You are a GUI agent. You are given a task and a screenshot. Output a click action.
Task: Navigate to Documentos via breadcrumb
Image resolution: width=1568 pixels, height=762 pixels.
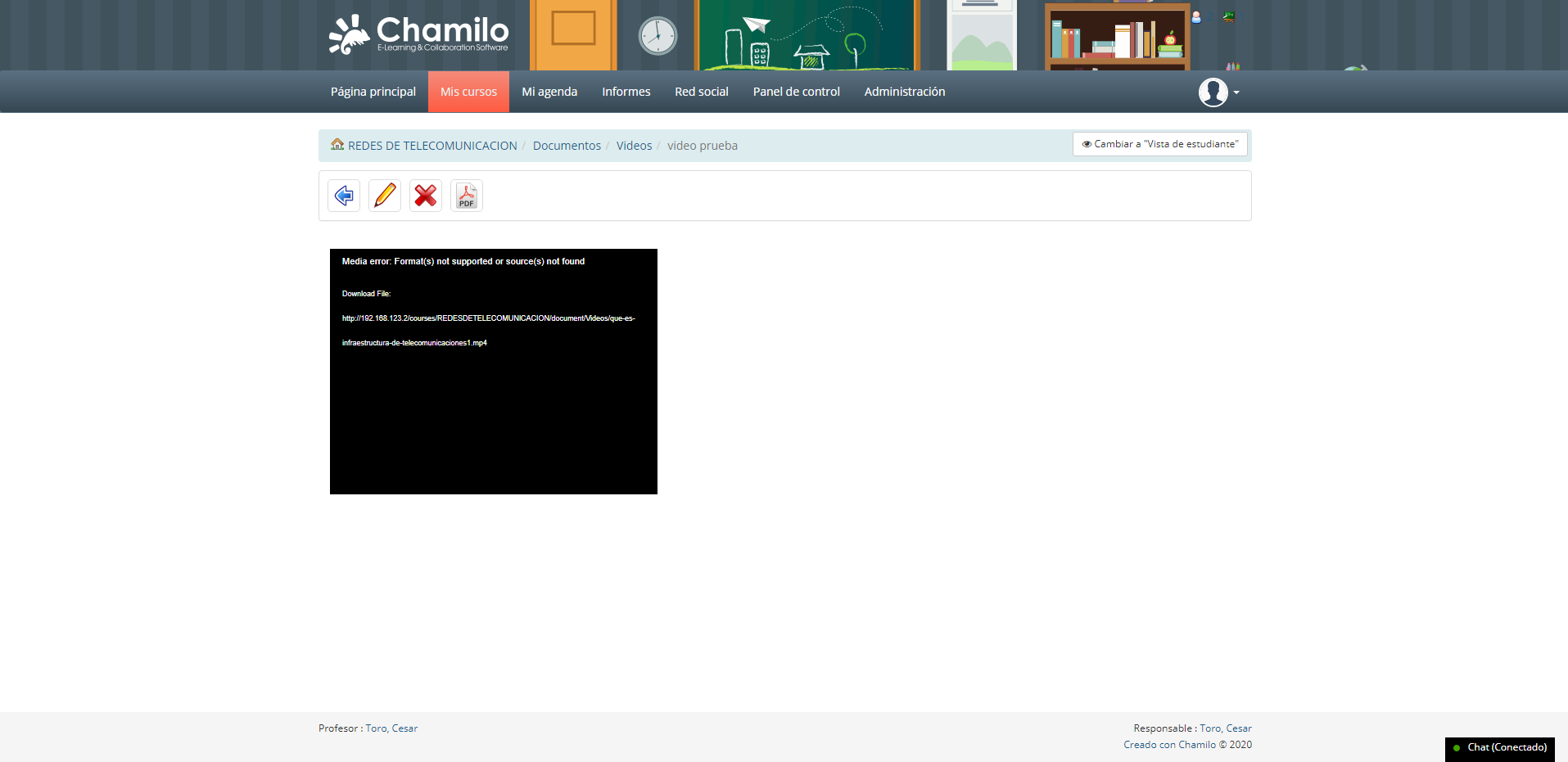coord(566,145)
